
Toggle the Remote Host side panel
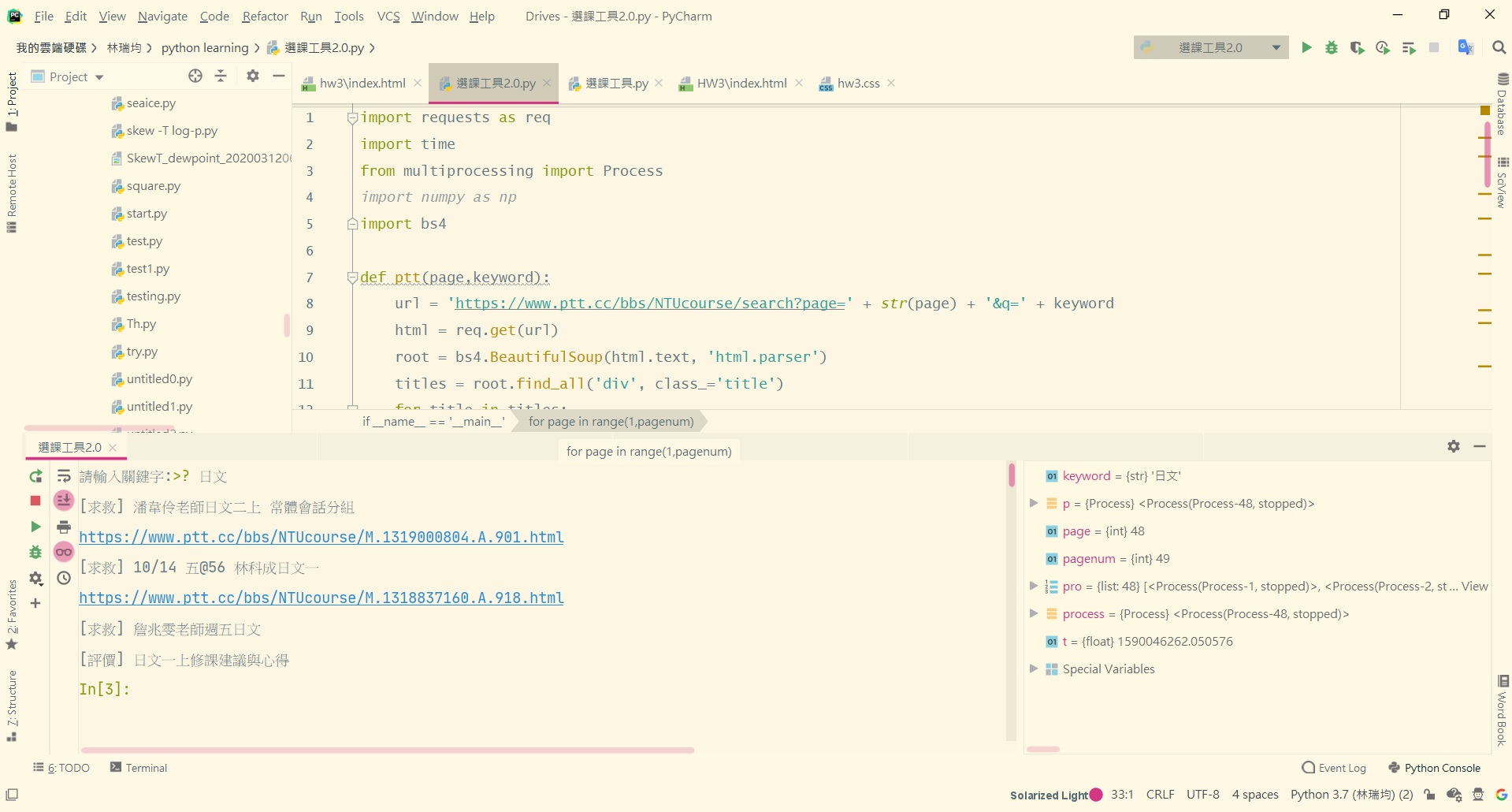12,194
